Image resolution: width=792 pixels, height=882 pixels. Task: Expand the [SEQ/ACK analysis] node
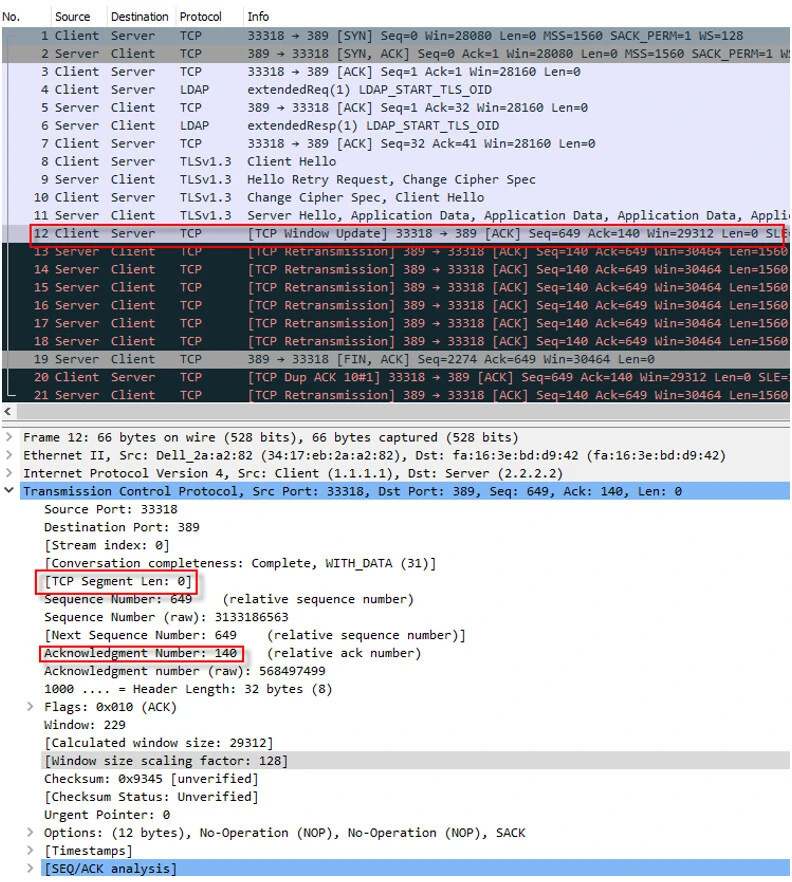click(x=31, y=870)
